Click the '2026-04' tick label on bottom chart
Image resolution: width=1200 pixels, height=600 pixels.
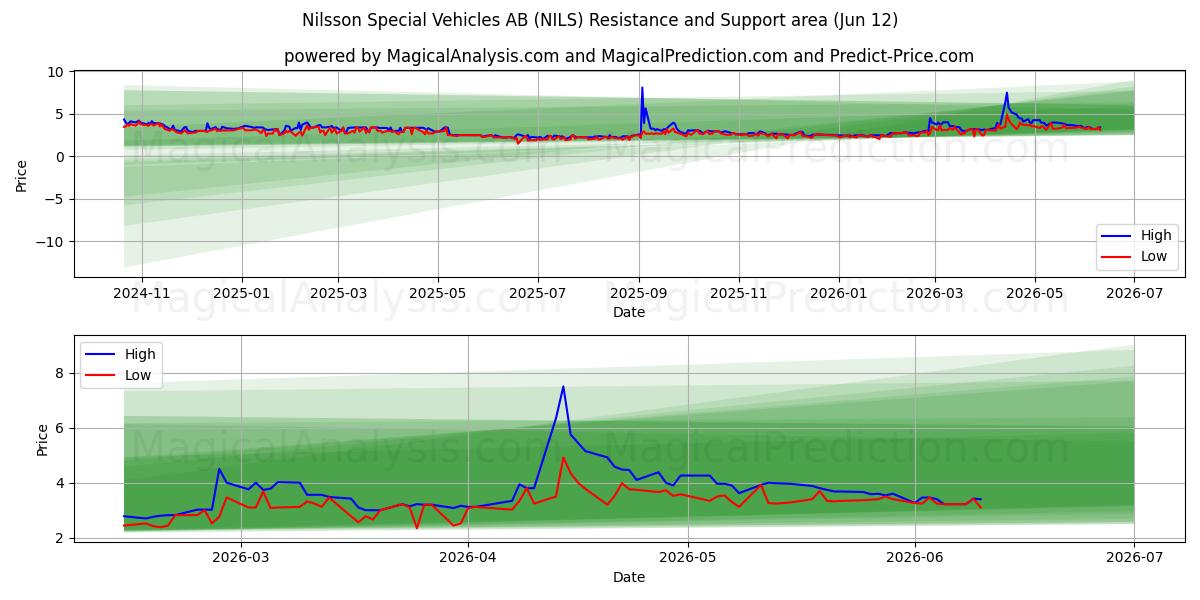468,559
